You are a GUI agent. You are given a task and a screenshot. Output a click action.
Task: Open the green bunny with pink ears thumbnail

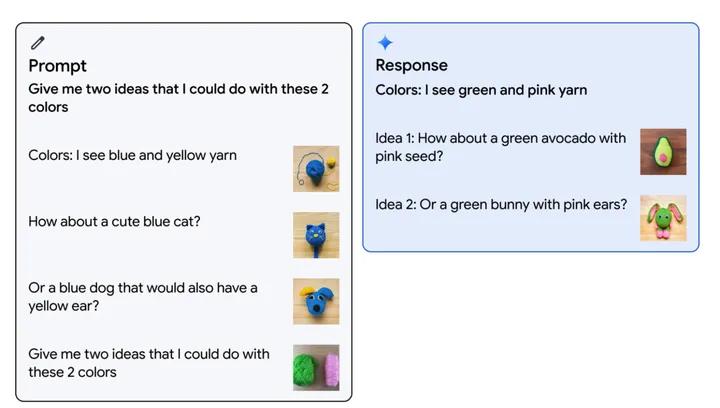[x=663, y=218]
